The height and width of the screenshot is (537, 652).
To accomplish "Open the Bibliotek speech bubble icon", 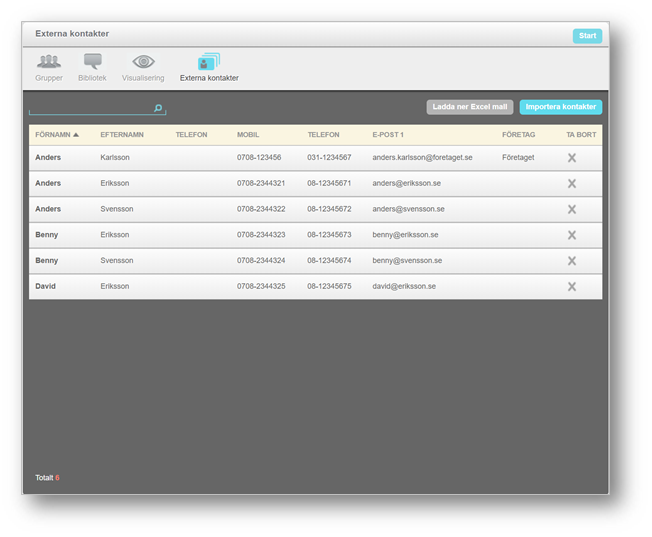I will pos(93,61).
